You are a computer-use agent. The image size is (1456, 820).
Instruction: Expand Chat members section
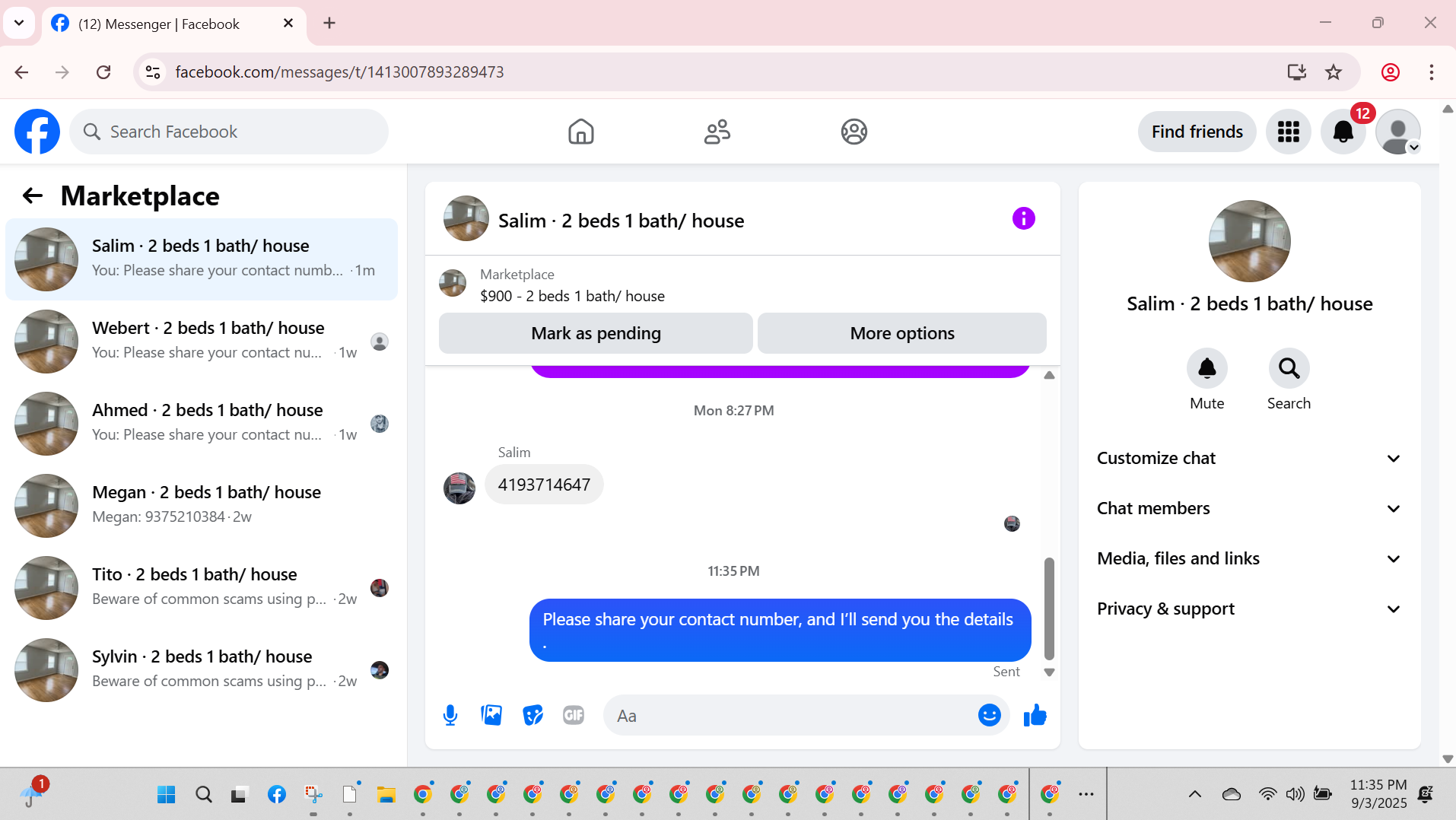point(1249,508)
